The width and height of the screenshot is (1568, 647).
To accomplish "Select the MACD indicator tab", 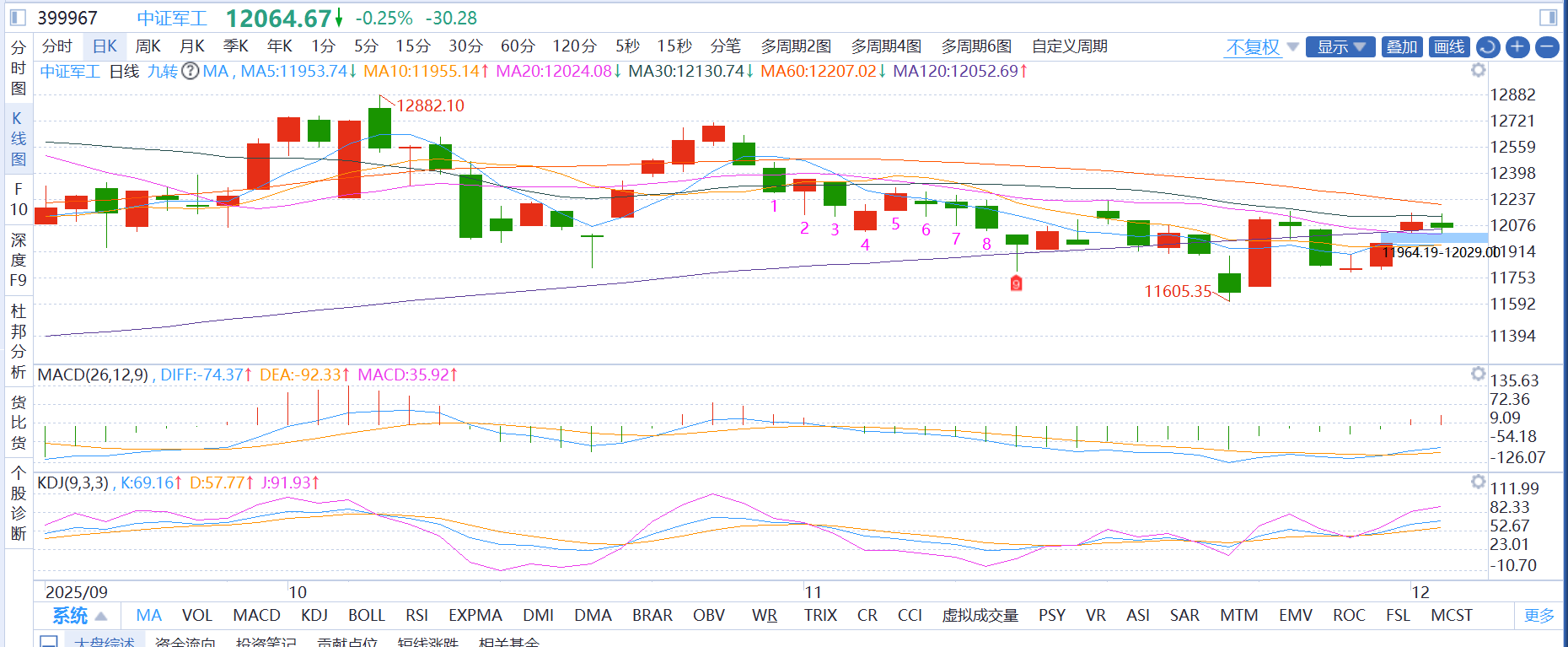I will tap(257, 616).
